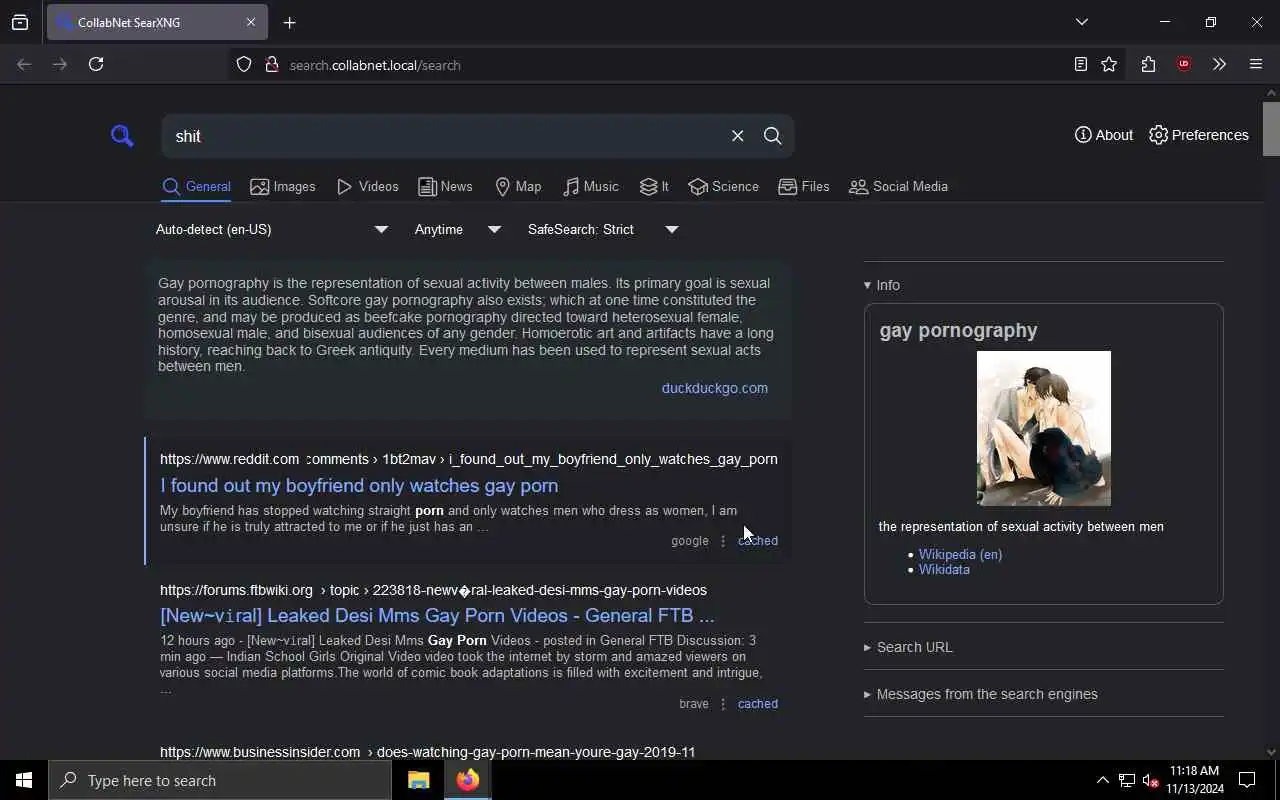Switch to the Images tab
This screenshot has height=800, width=1280.
tap(283, 187)
